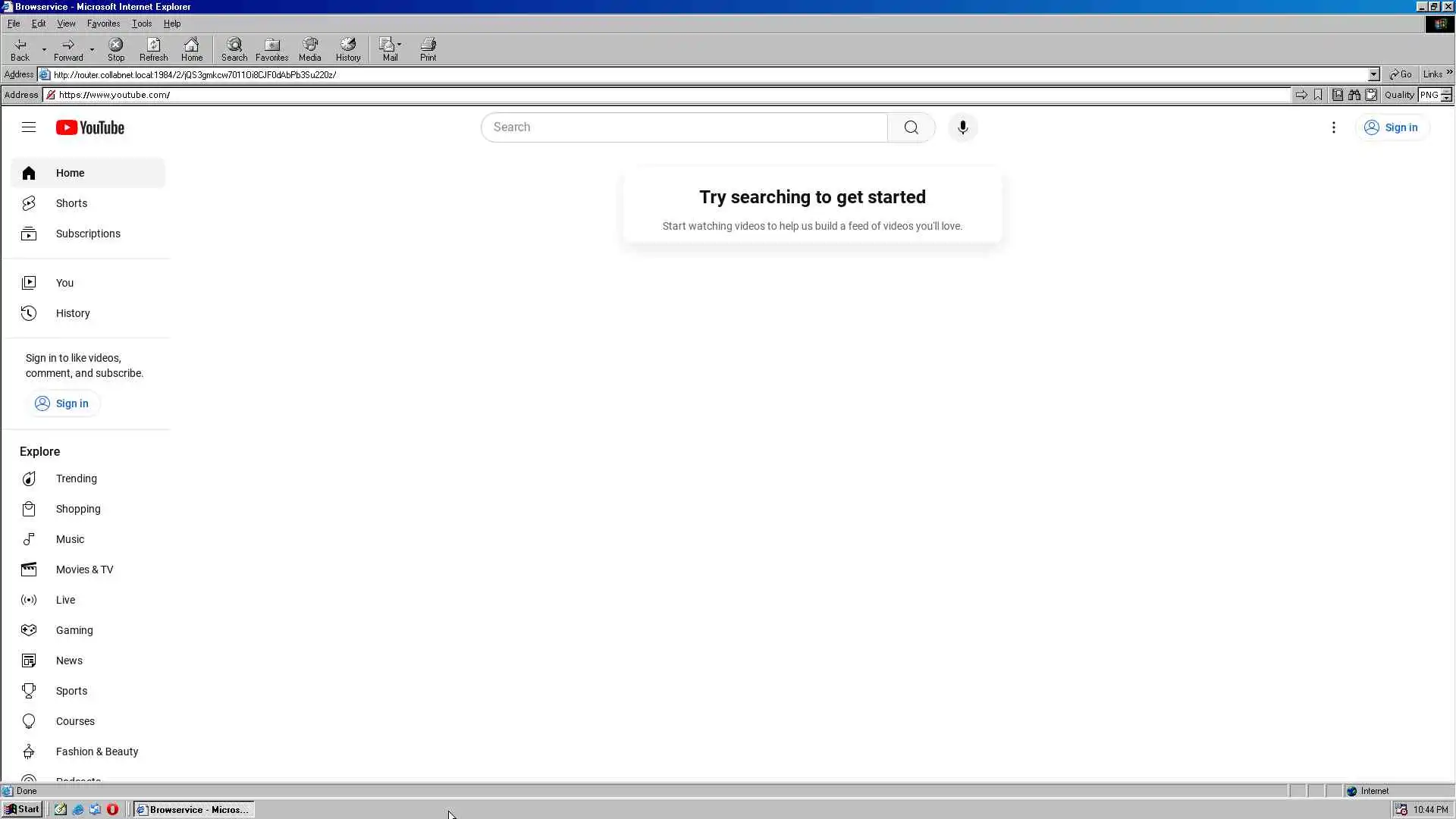Expand the Back button history dropdown arrow
Viewport: 1456px width, 819px height.
(x=44, y=50)
